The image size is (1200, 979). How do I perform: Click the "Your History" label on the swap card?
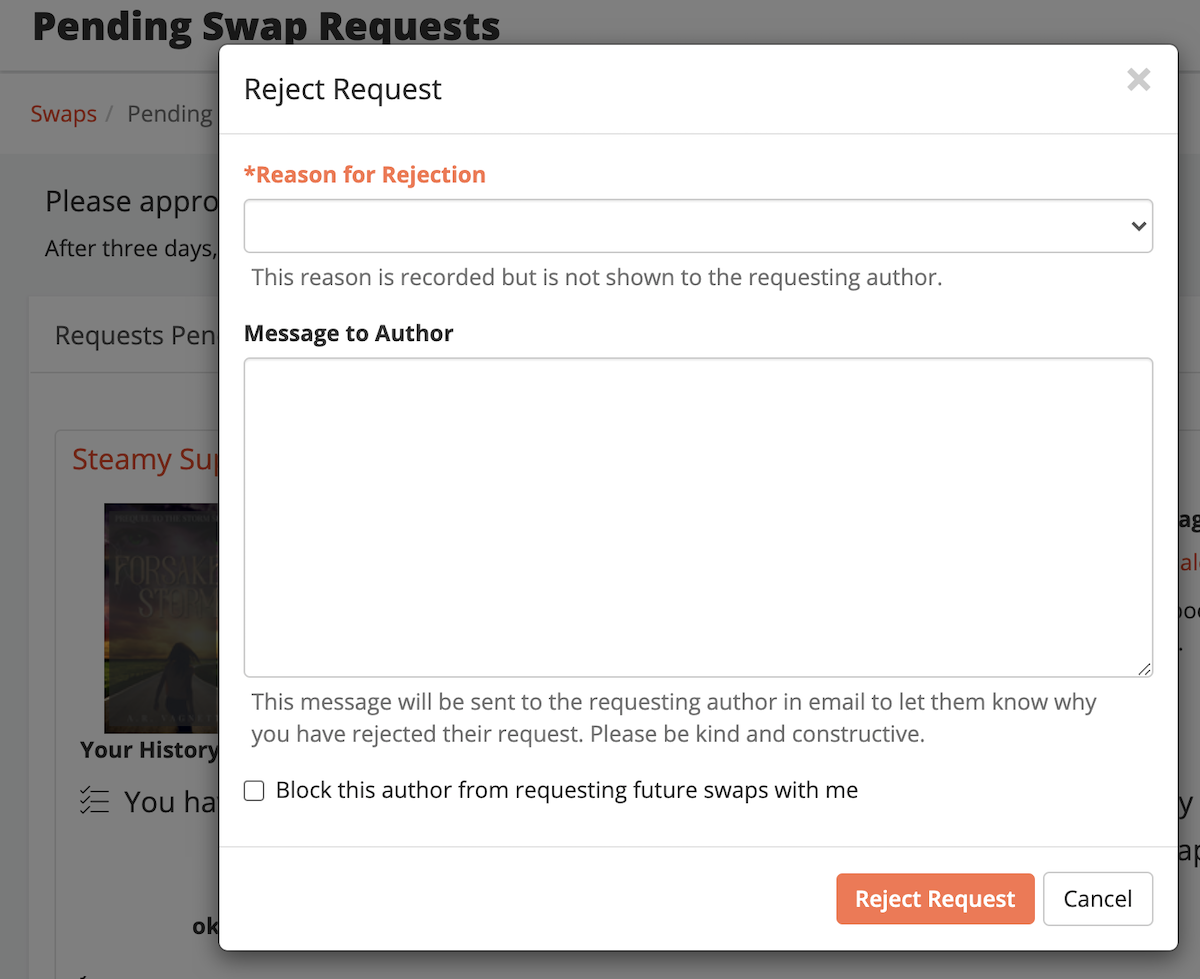(x=150, y=749)
